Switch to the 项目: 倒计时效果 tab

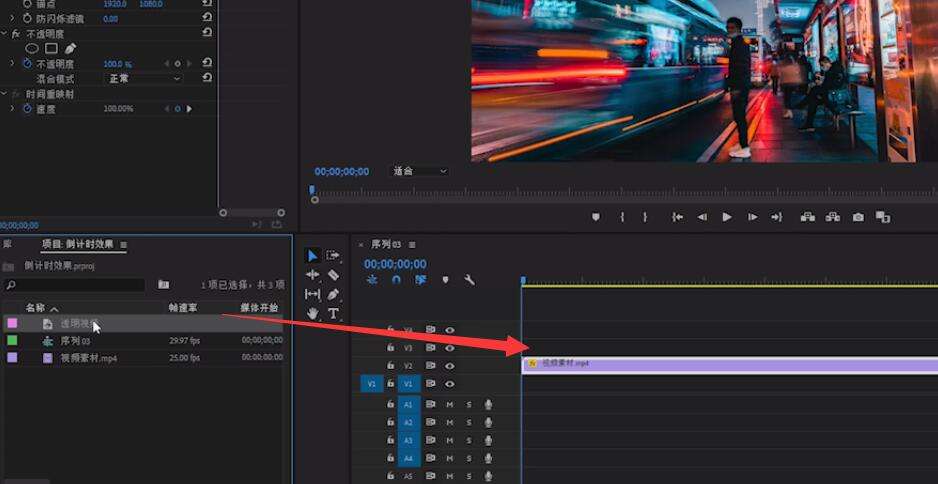[x=77, y=244]
